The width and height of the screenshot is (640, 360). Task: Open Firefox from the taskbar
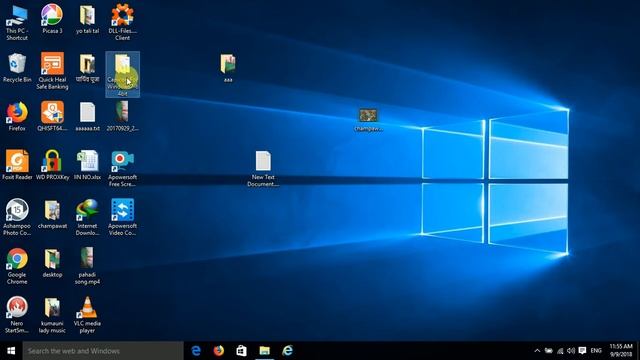[x=219, y=351]
